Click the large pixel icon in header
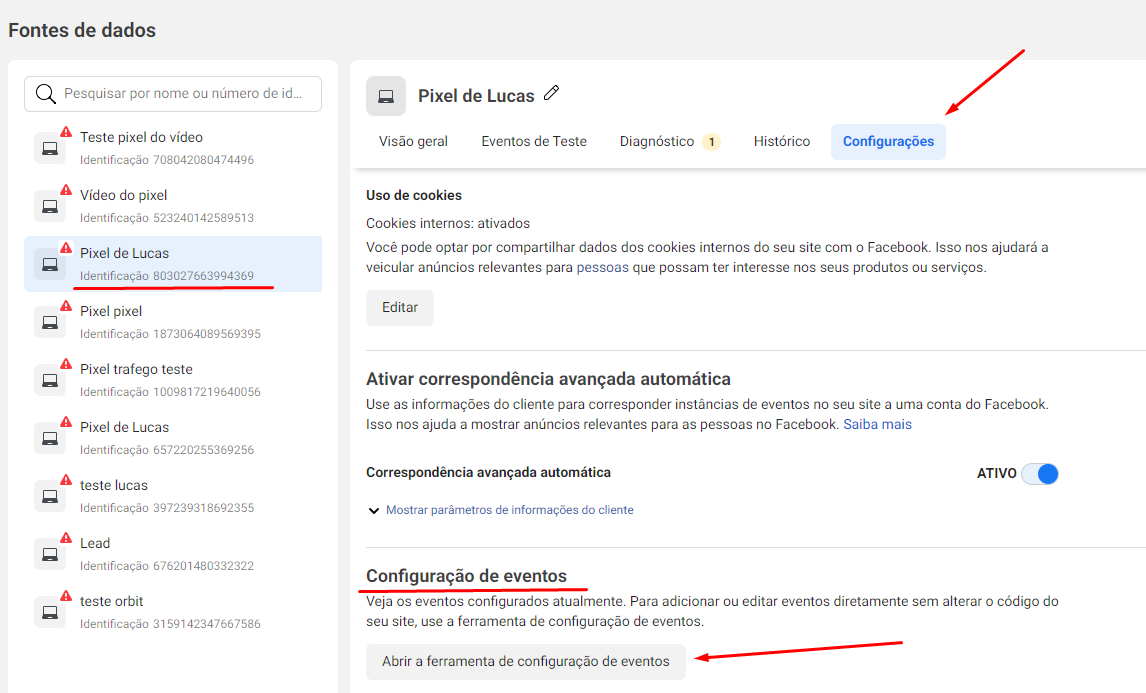The image size is (1146, 693). coord(386,96)
